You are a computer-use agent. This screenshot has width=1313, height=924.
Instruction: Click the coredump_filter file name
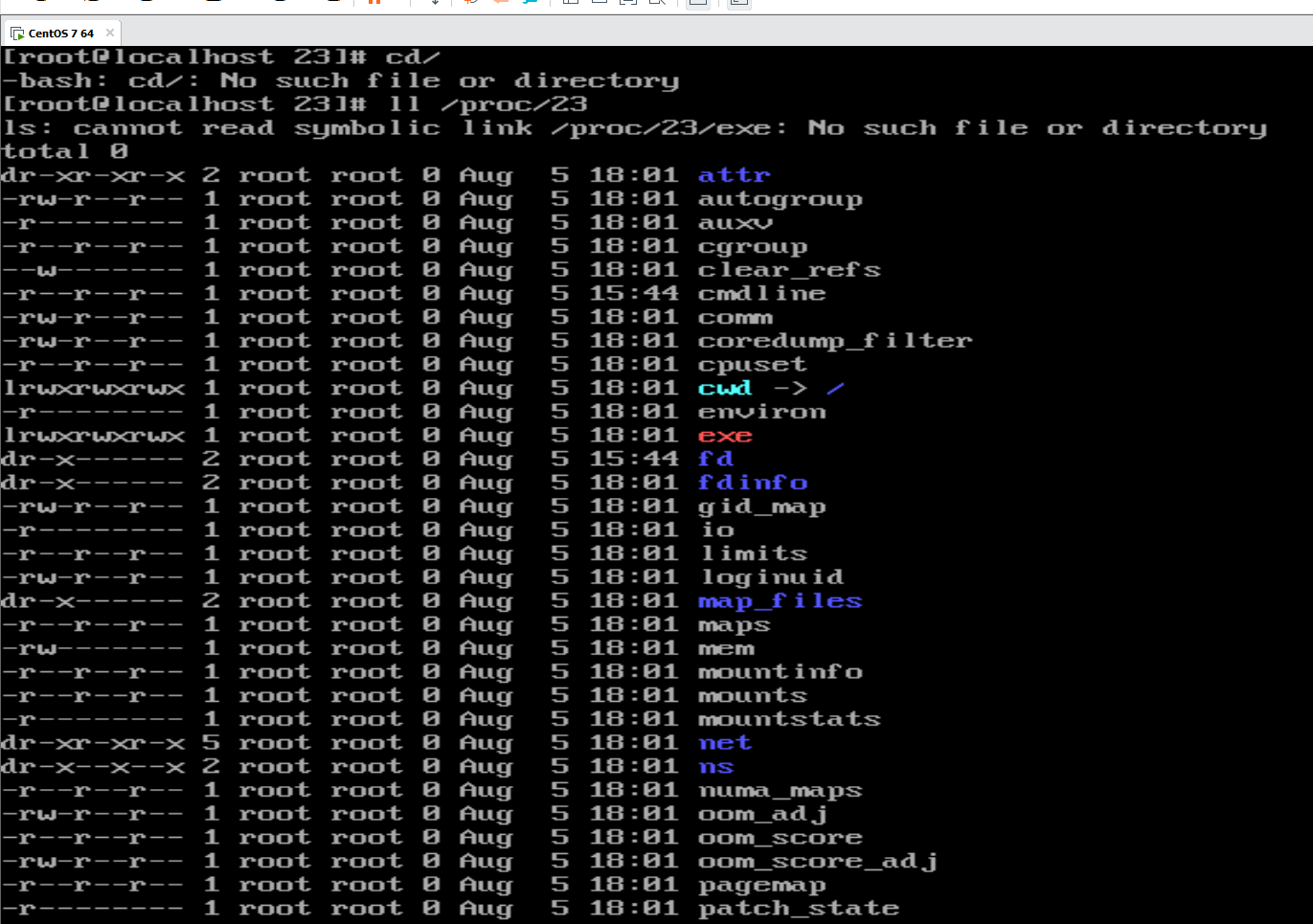point(835,341)
